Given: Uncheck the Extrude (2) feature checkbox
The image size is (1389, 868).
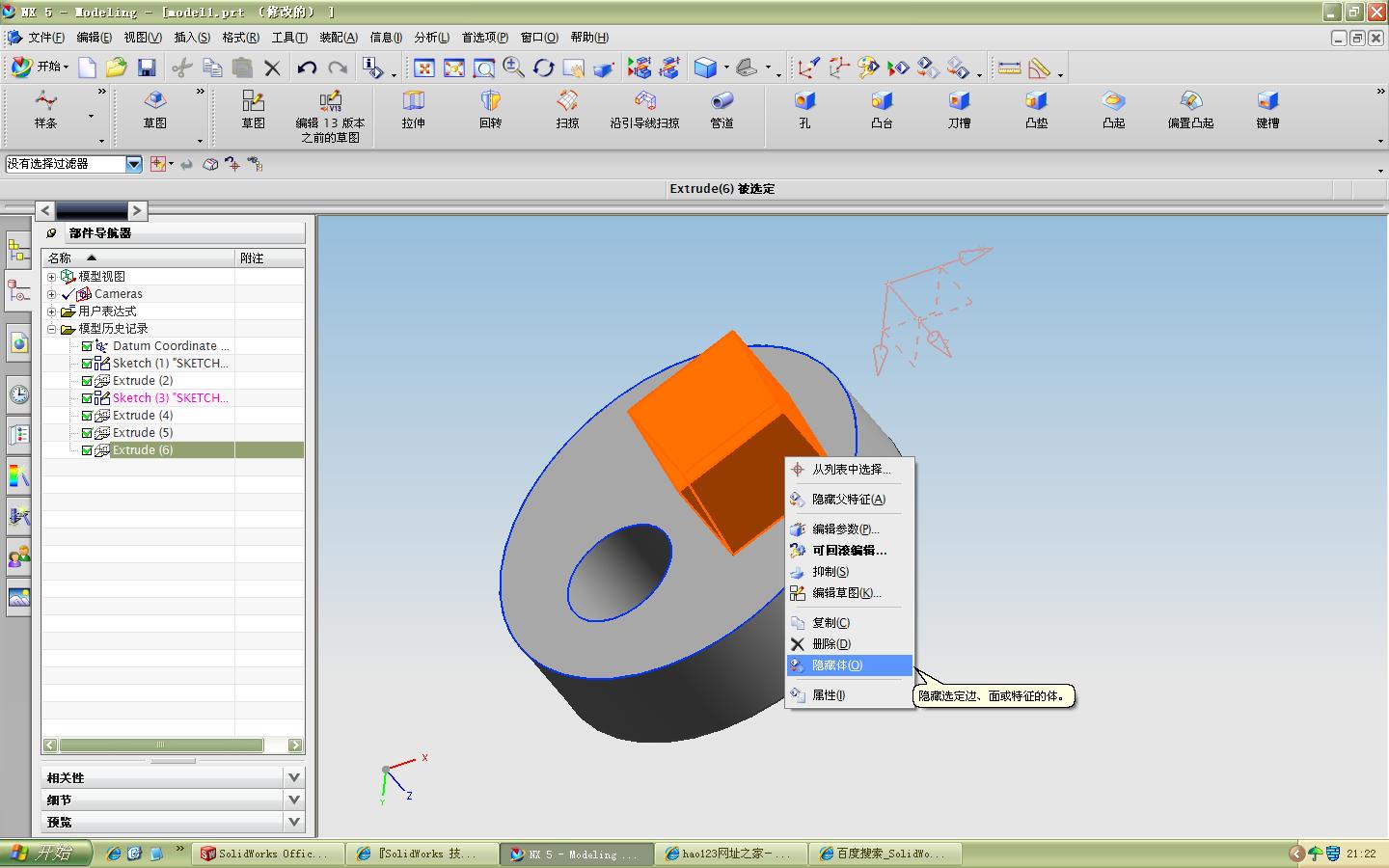Looking at the screenshot, I should [x=87, y=381].
